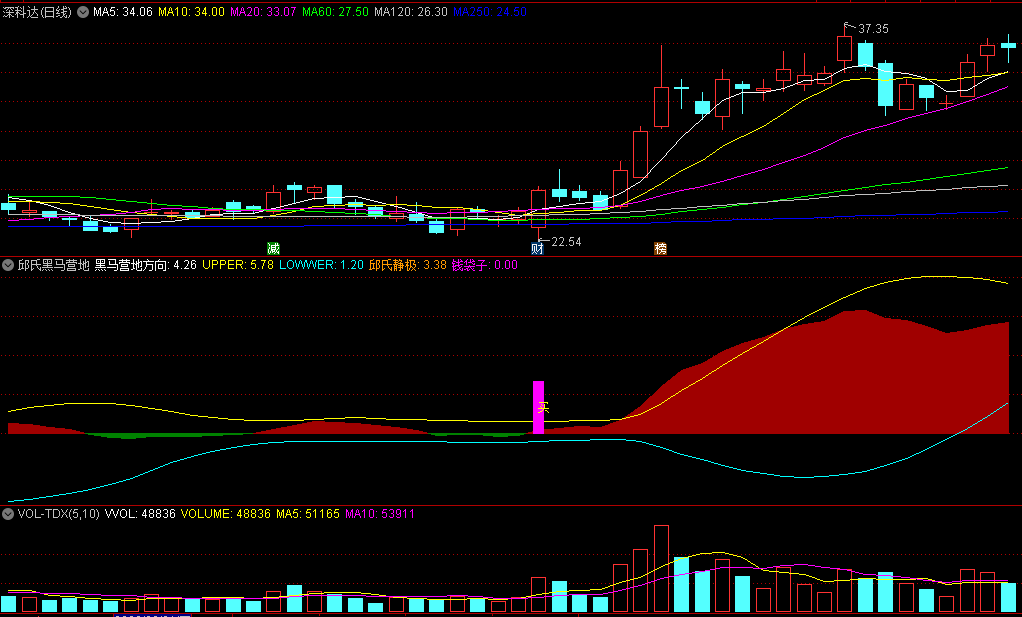Click the green 减 marker icon
The image size is (1022, 617).
pos(273,248)
